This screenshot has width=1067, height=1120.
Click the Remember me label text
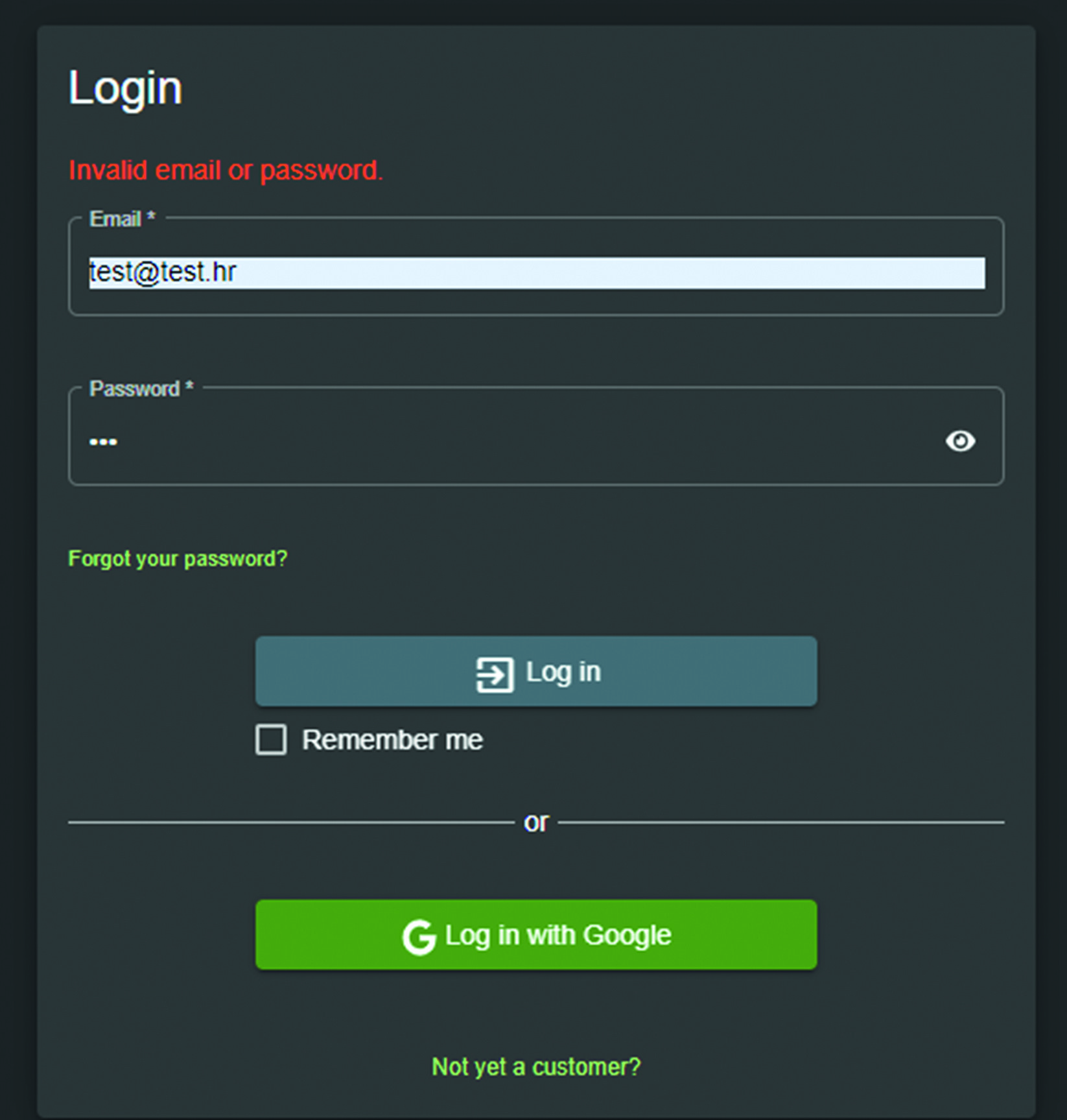point(392,740)
